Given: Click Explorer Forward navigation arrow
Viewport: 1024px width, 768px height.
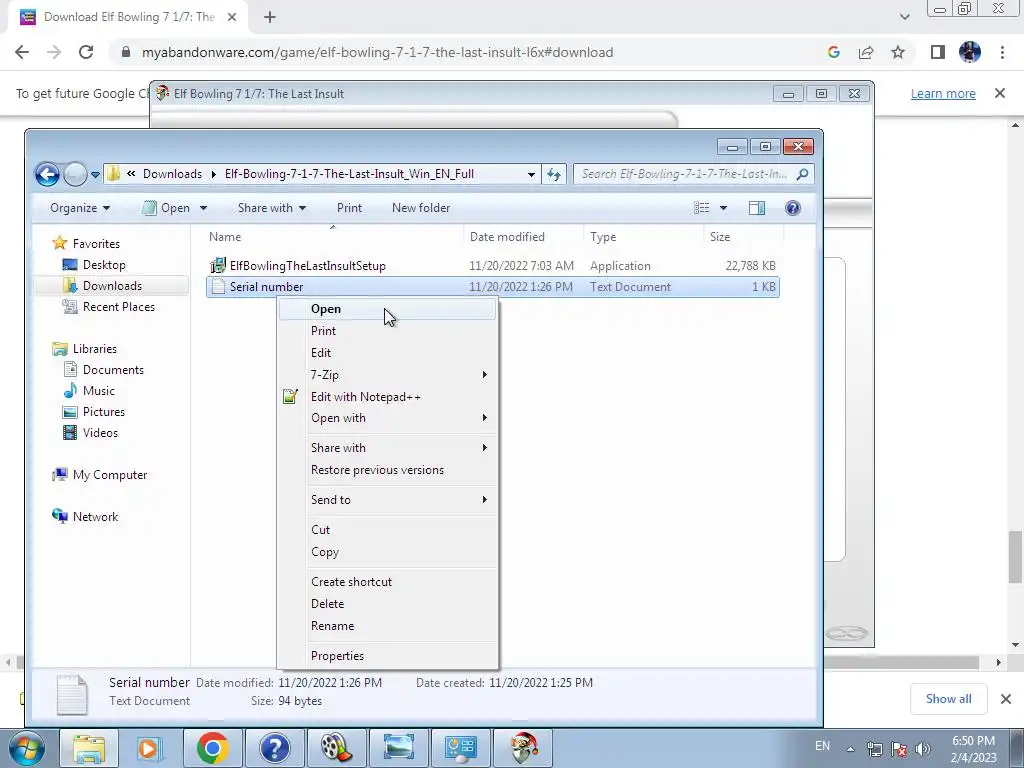Looking at the screenshot, I should click(x=75, y=174).
